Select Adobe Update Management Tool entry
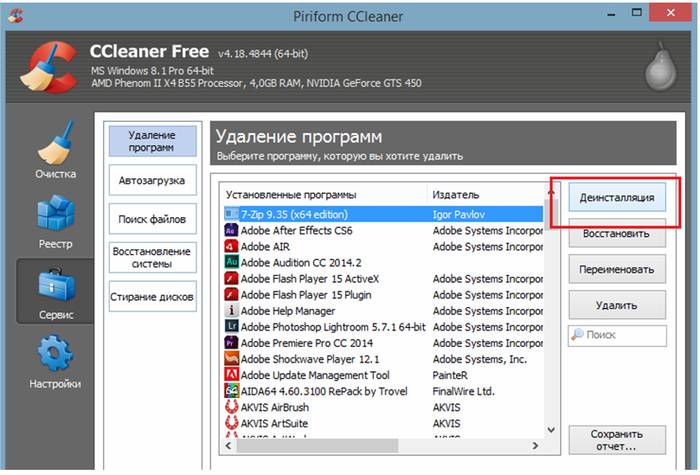The width and height of the screenshot is (700, 475). pos(383,375)
